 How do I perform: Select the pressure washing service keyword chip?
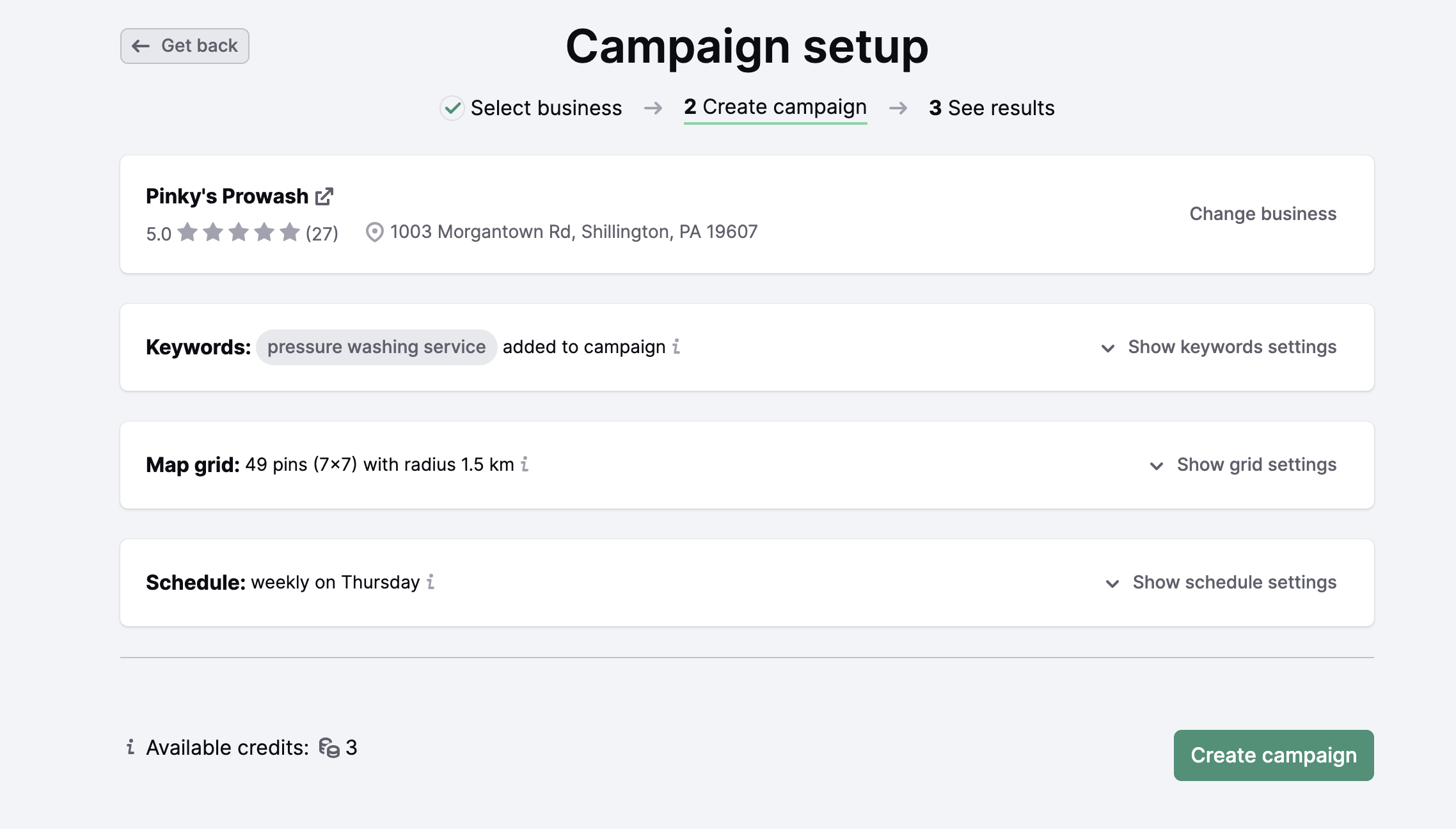click(x=376, y=347)
